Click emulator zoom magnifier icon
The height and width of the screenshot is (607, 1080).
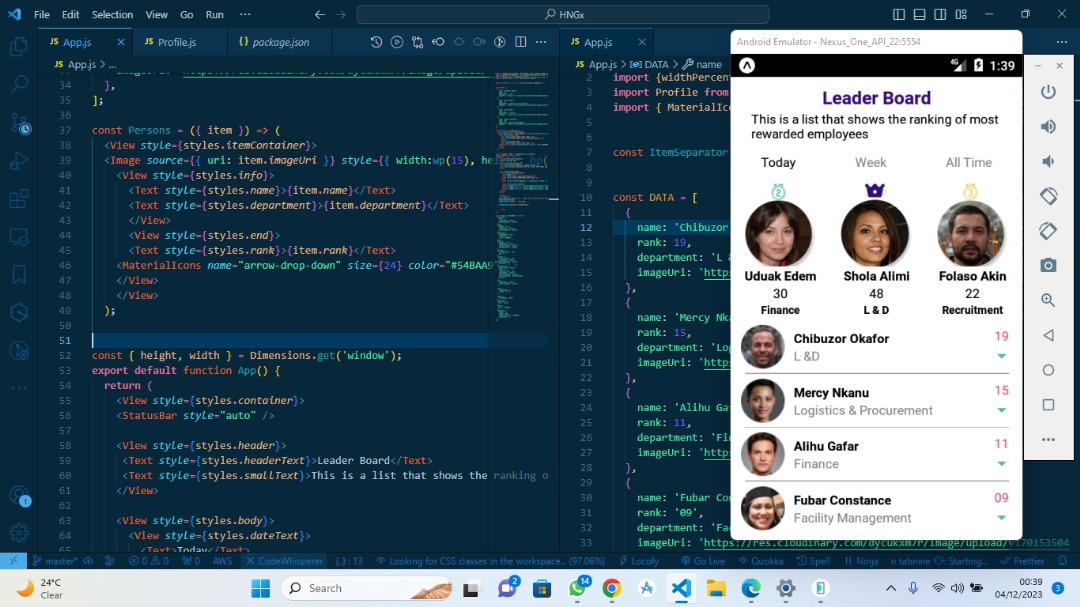1048,300
